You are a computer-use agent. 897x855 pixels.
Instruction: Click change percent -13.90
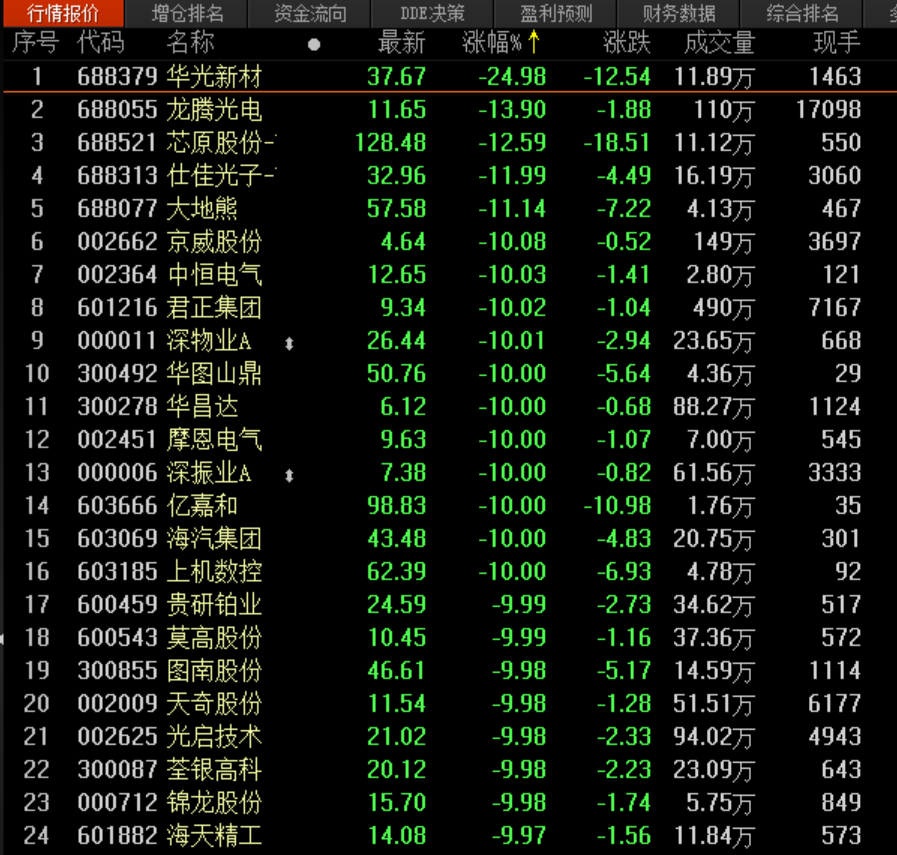pos(513,110)
